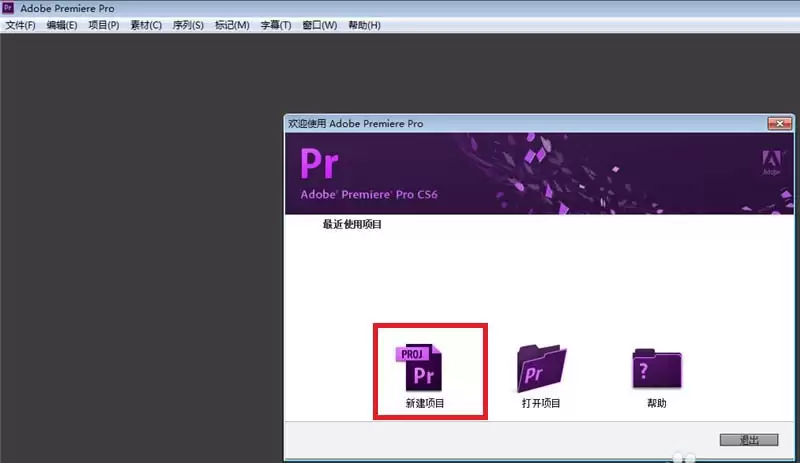This screenshot has height=463, width=800.
Task: Open the 标记(M) menu
Action: tap(232, 25)
